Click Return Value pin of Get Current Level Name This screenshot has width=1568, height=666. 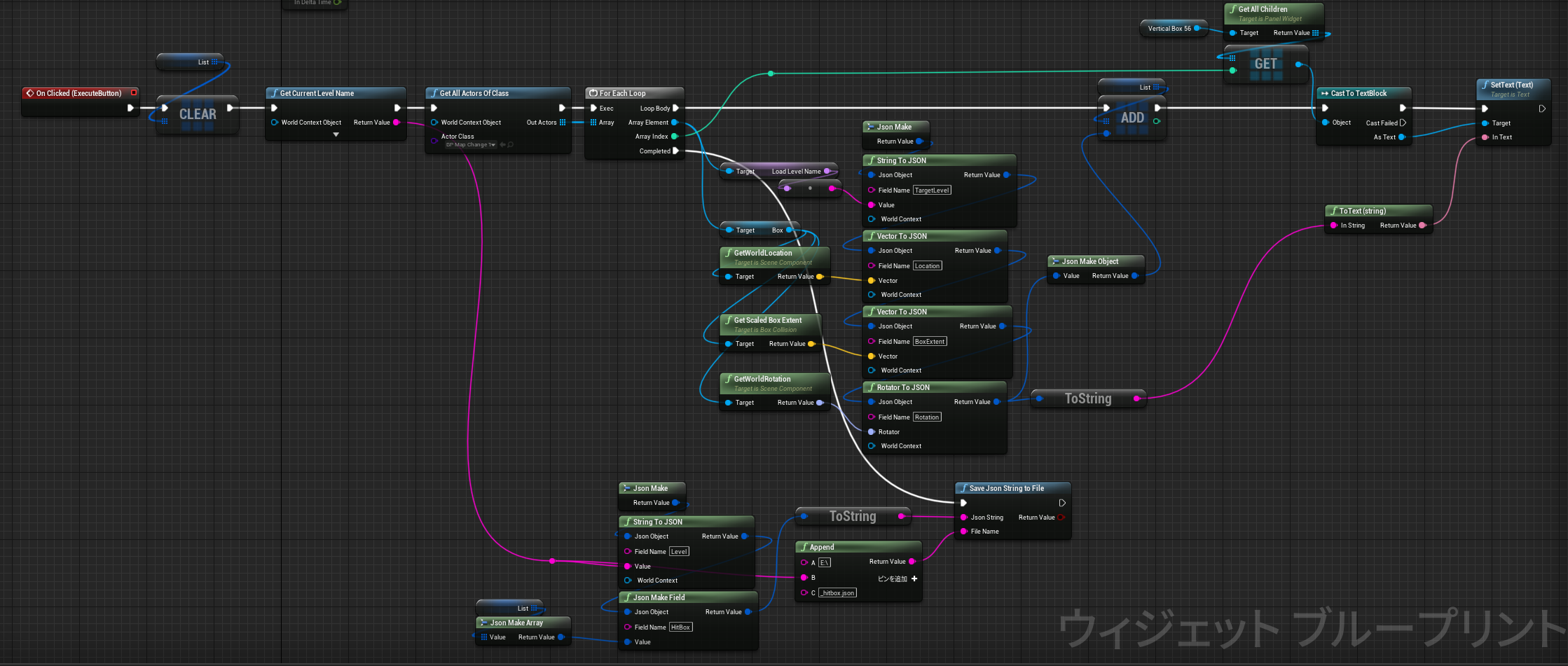point(397,123)
